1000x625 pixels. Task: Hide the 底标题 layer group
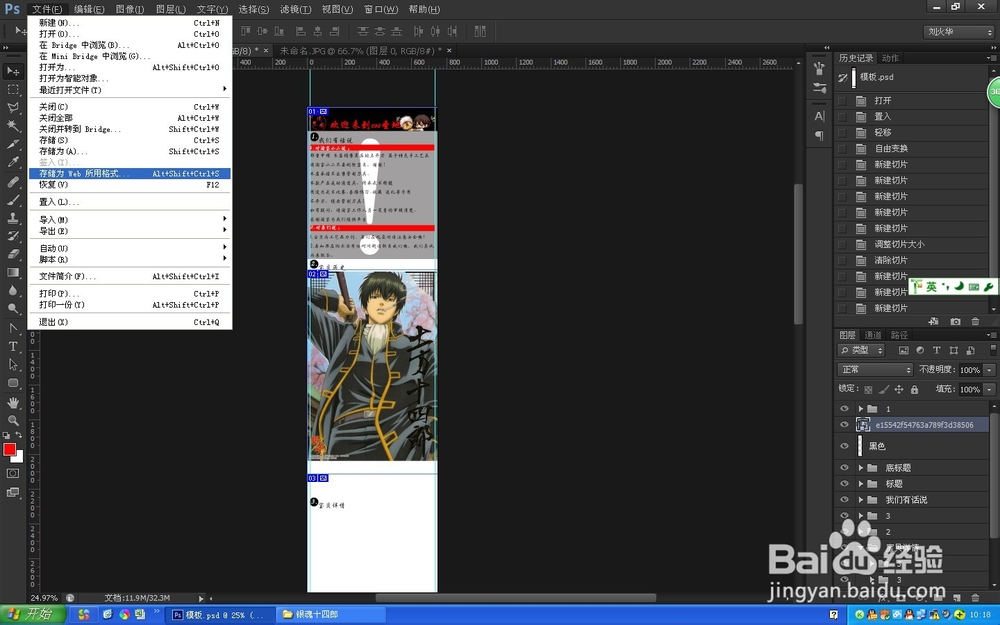[844, 467]
